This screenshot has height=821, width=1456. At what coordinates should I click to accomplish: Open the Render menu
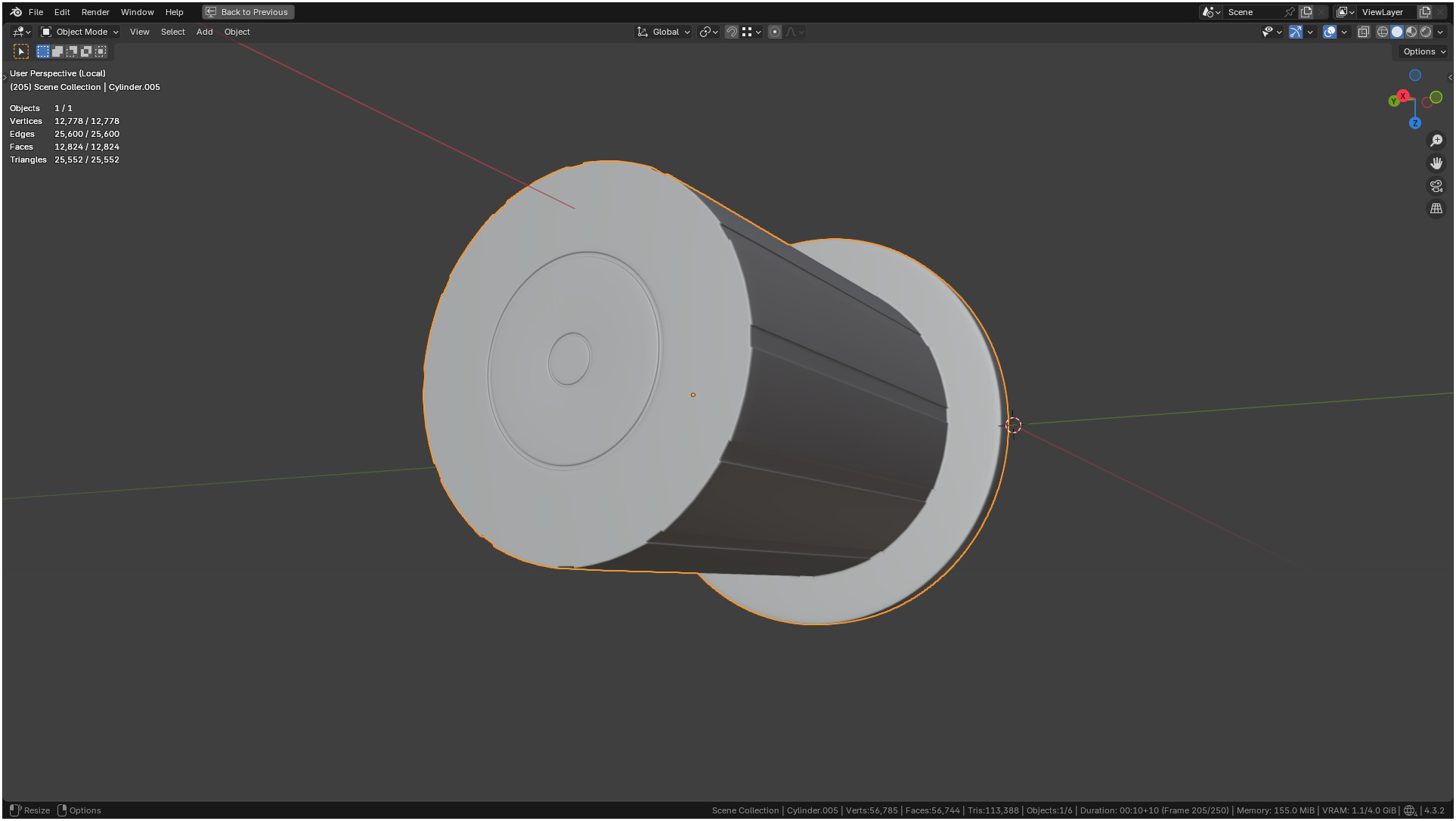tap(95, 12)
